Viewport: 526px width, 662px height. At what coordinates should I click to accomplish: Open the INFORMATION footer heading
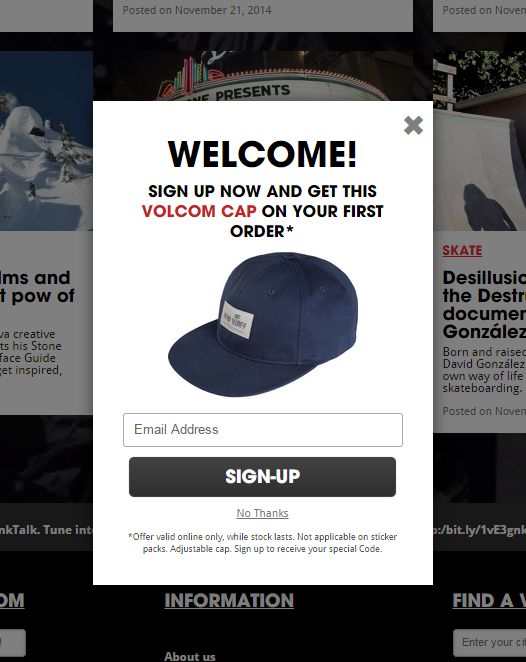click(229, 600)
